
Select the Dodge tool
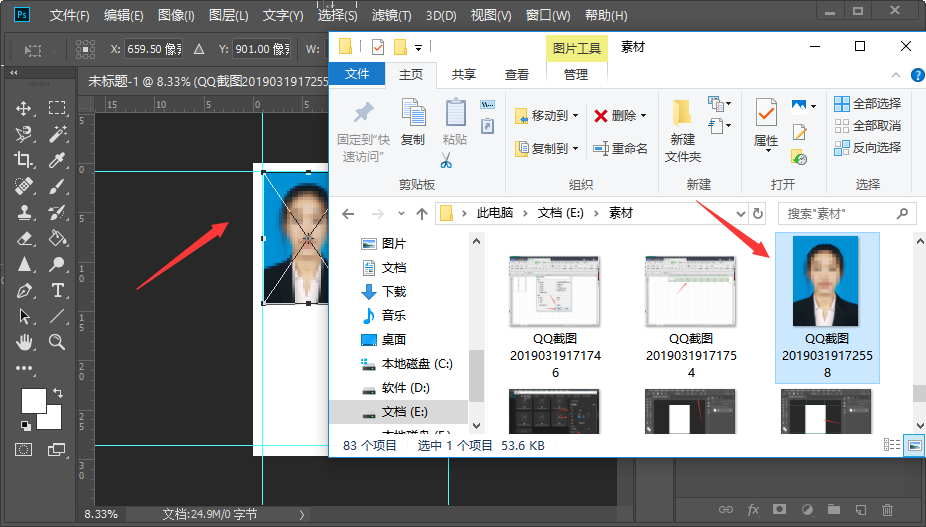[57, 264]
